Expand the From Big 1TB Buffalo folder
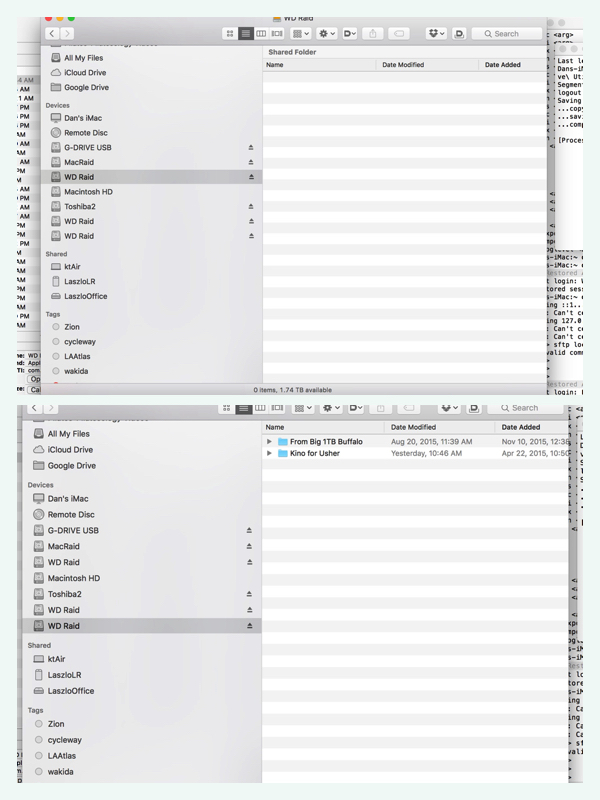This screenshot has width=600, height=800. coord(269,442)
